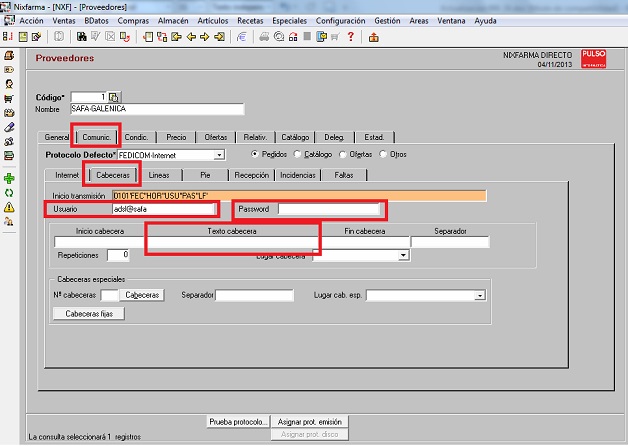
Task: Select the Catálogo radio button
Action: point(297,154)
